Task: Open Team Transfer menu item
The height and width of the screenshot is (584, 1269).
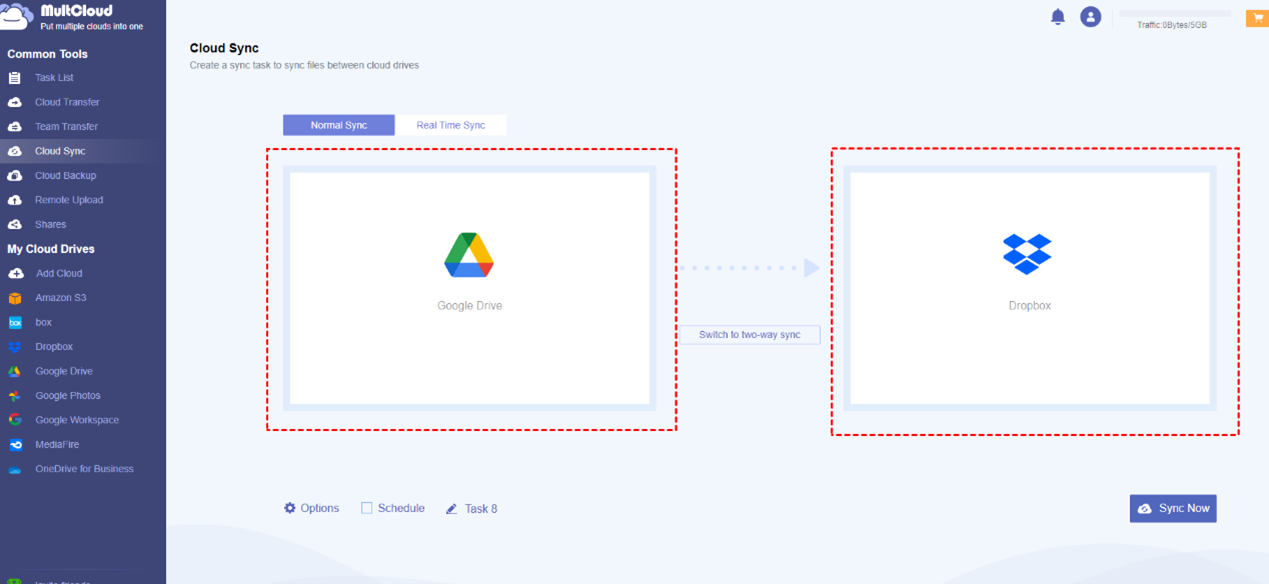Action: pos(66,127)
